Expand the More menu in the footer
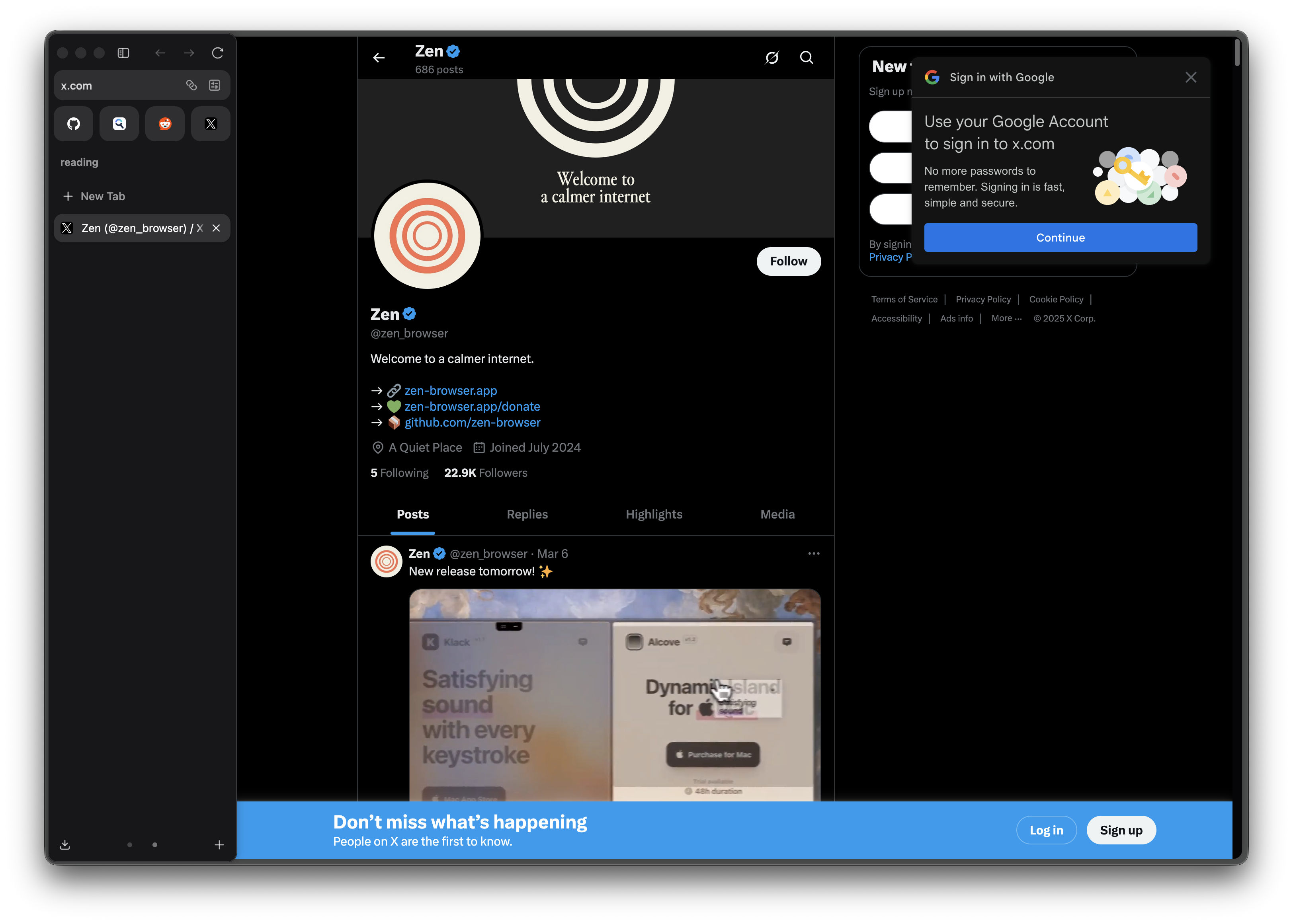The width and height of the screenshot is (1293, 924). coord(1005,318)
